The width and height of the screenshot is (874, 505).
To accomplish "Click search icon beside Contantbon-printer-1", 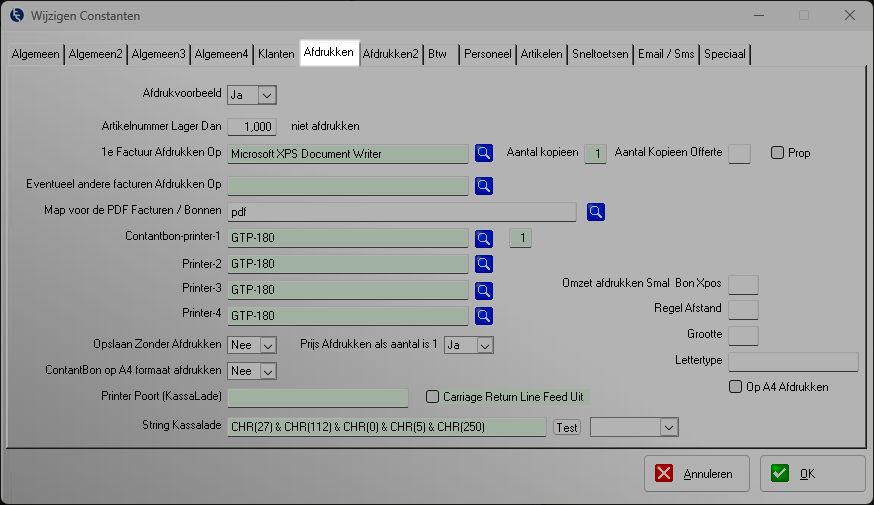I will [x=484, y=238].
